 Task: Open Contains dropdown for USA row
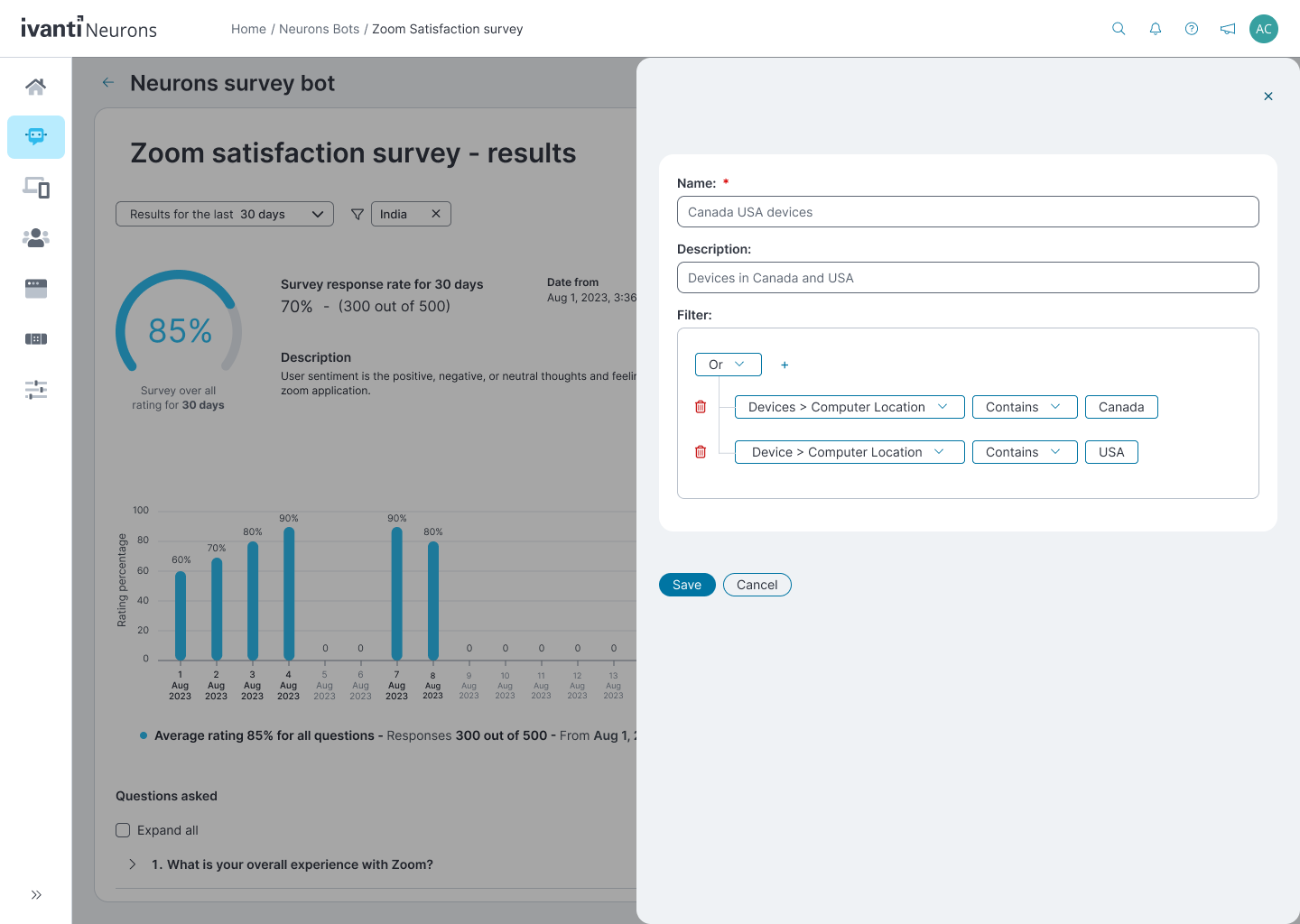[x=1025, y=452]
